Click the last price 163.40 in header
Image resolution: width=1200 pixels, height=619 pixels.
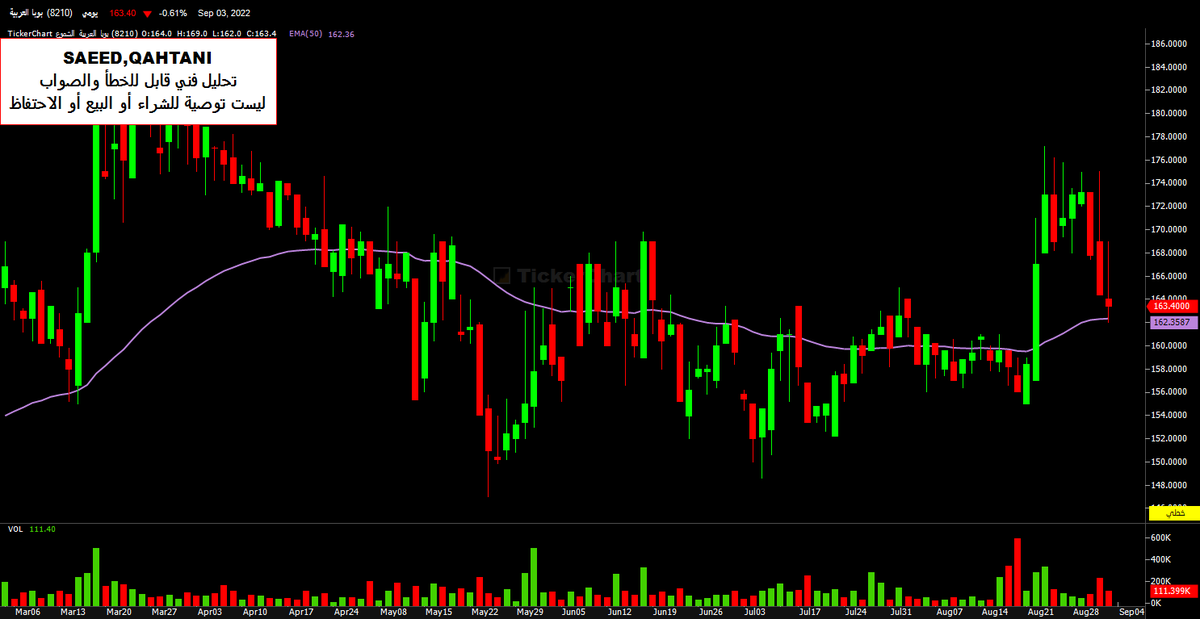(123, 14)
